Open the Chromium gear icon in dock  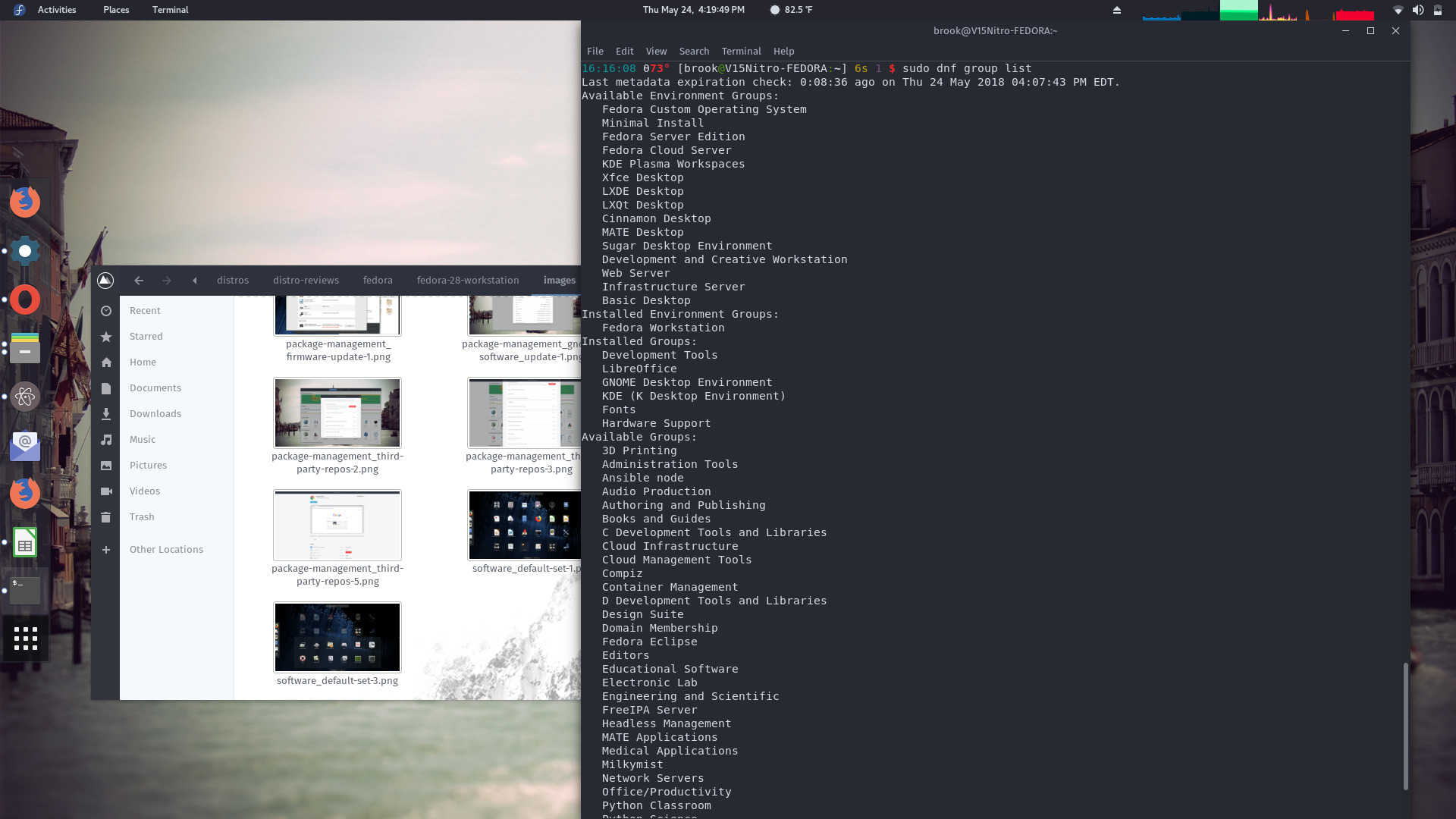coord(25,250)
